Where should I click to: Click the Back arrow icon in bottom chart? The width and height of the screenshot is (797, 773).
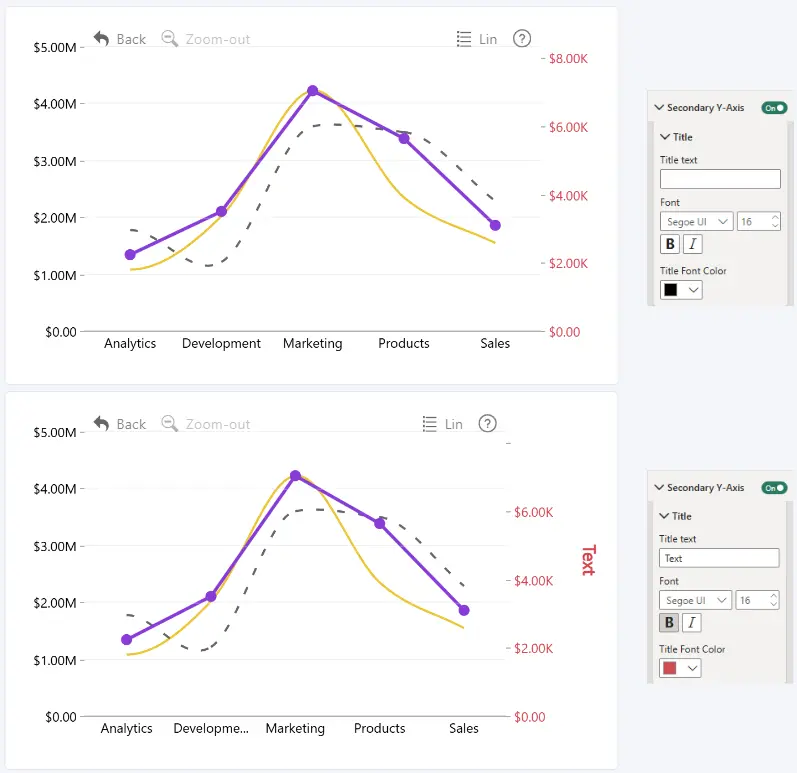coord(102,423)
